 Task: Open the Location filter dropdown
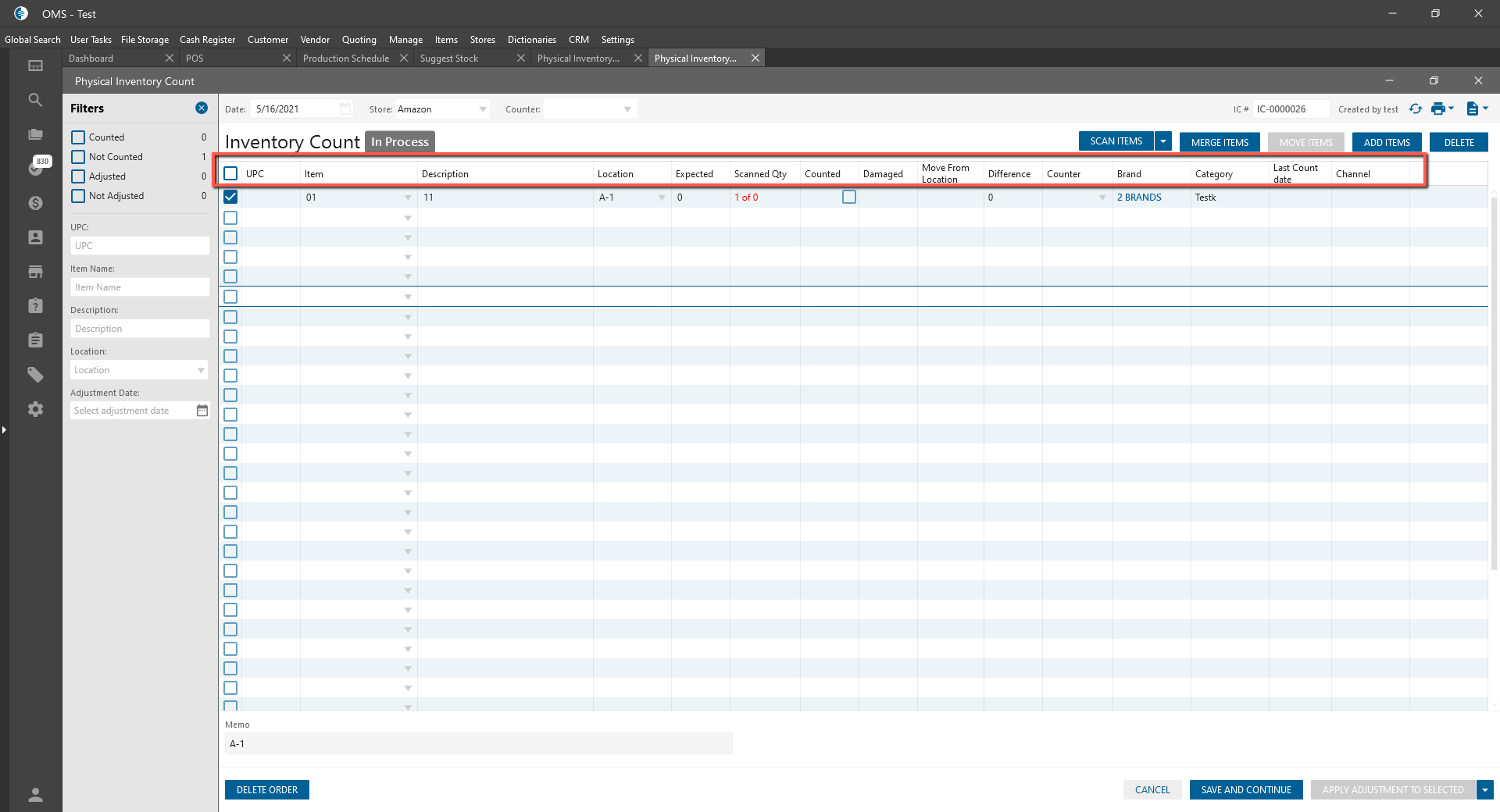tap(201, 370)
